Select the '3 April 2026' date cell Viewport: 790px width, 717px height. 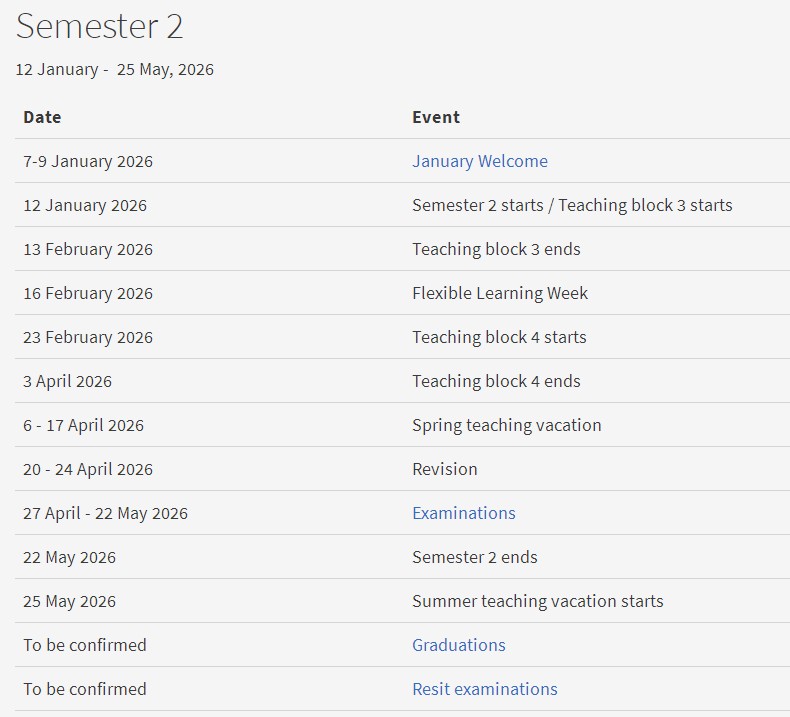coord(68,381)
